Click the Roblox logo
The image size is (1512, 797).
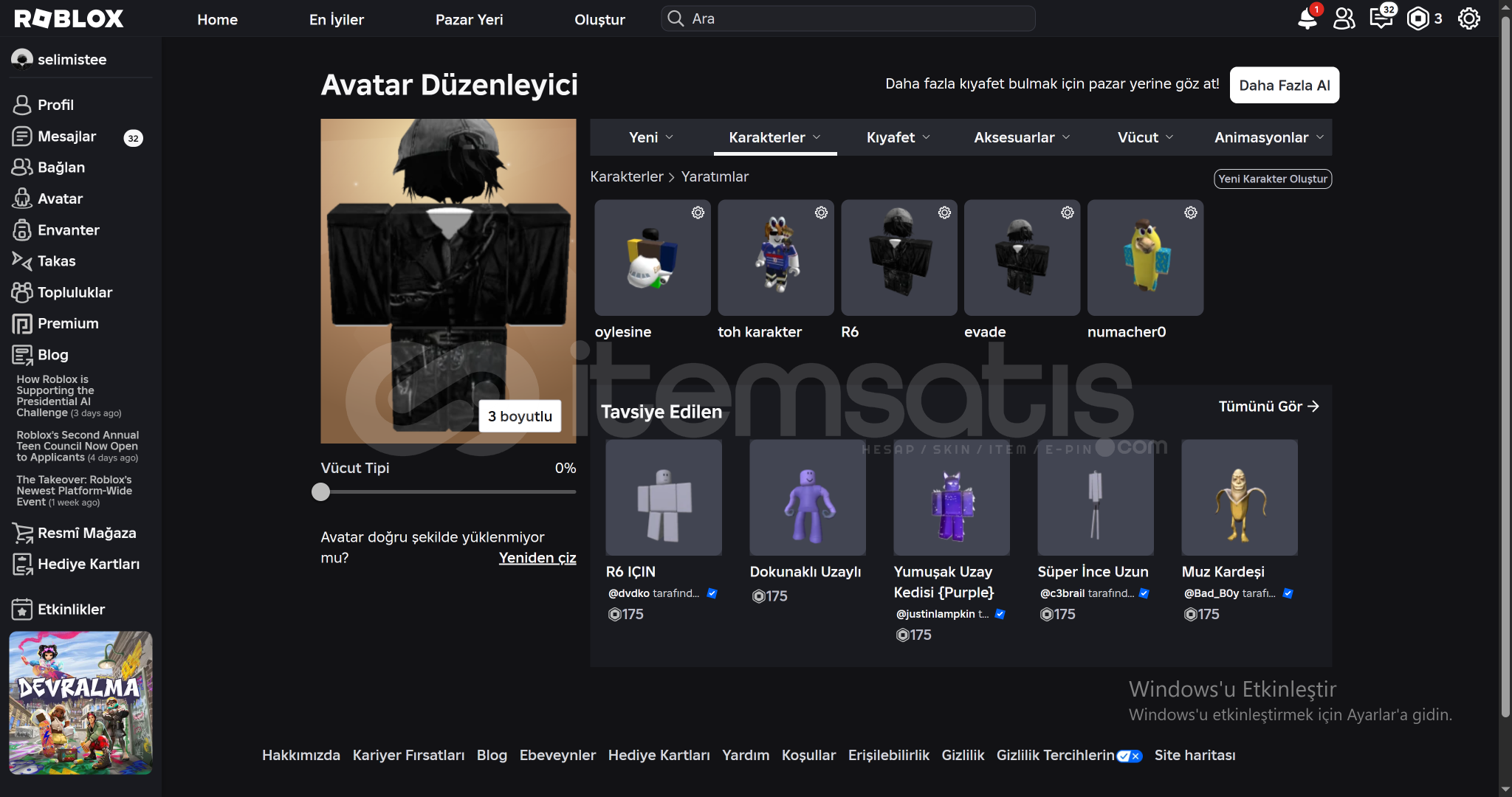click(x=69, y=18)
